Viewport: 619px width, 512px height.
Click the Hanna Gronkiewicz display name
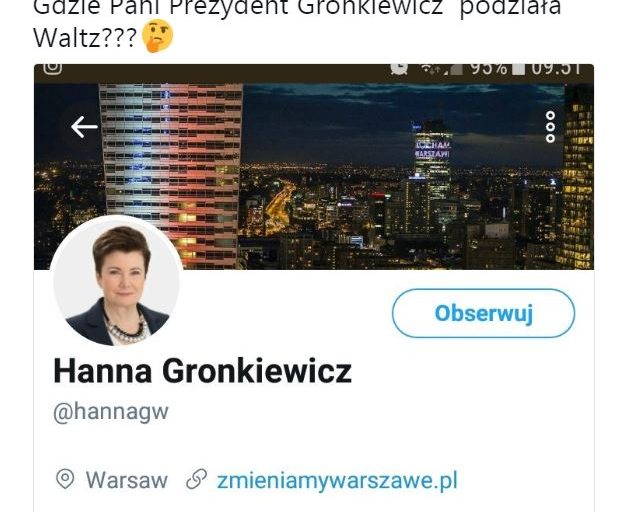(x=203, y=371)
